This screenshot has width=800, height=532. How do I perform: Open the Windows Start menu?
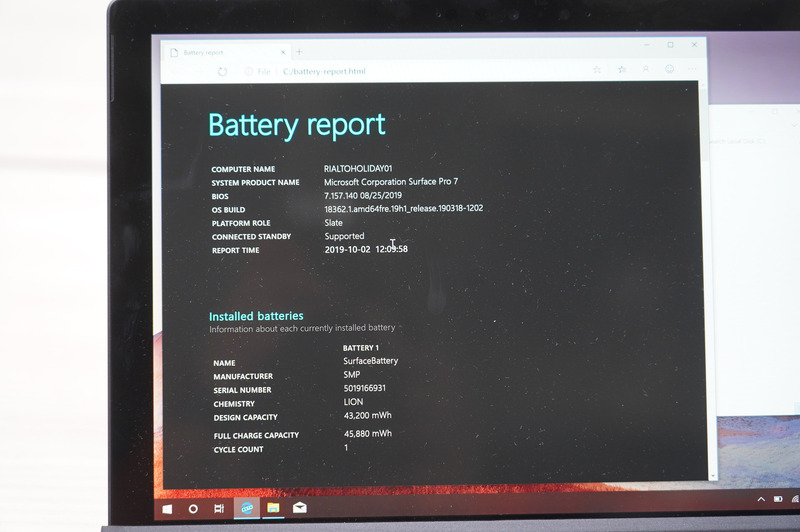tap(167, 509)
